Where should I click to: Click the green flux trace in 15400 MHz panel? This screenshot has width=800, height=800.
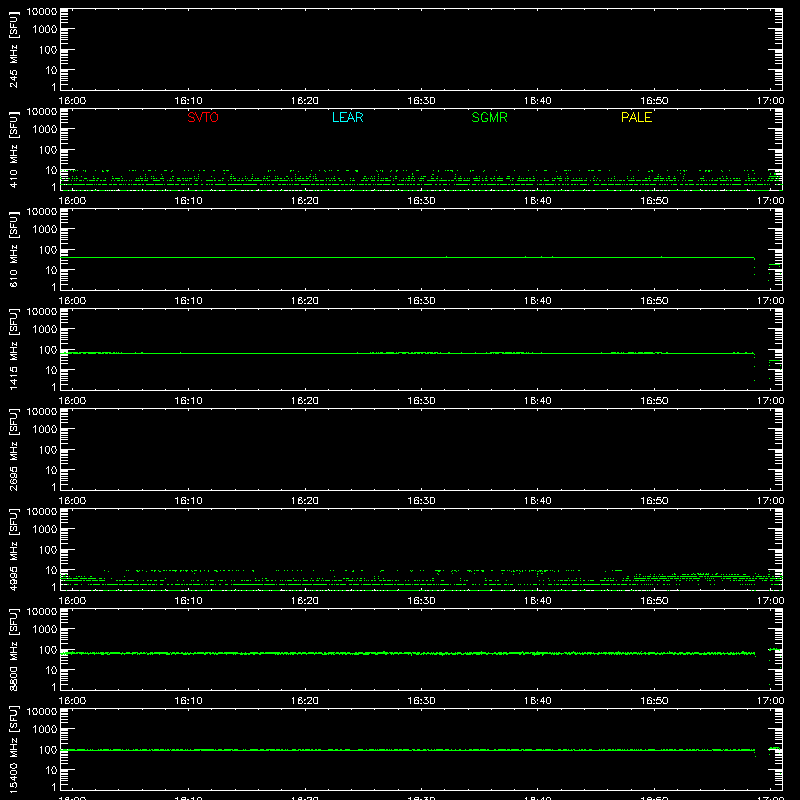pyautogui.click(x=407, y=749)
